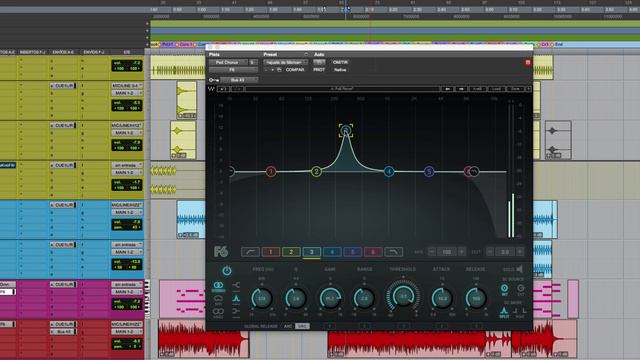Load the previous preset with the left arrow

pyautogui.click(x=448, y=89)
